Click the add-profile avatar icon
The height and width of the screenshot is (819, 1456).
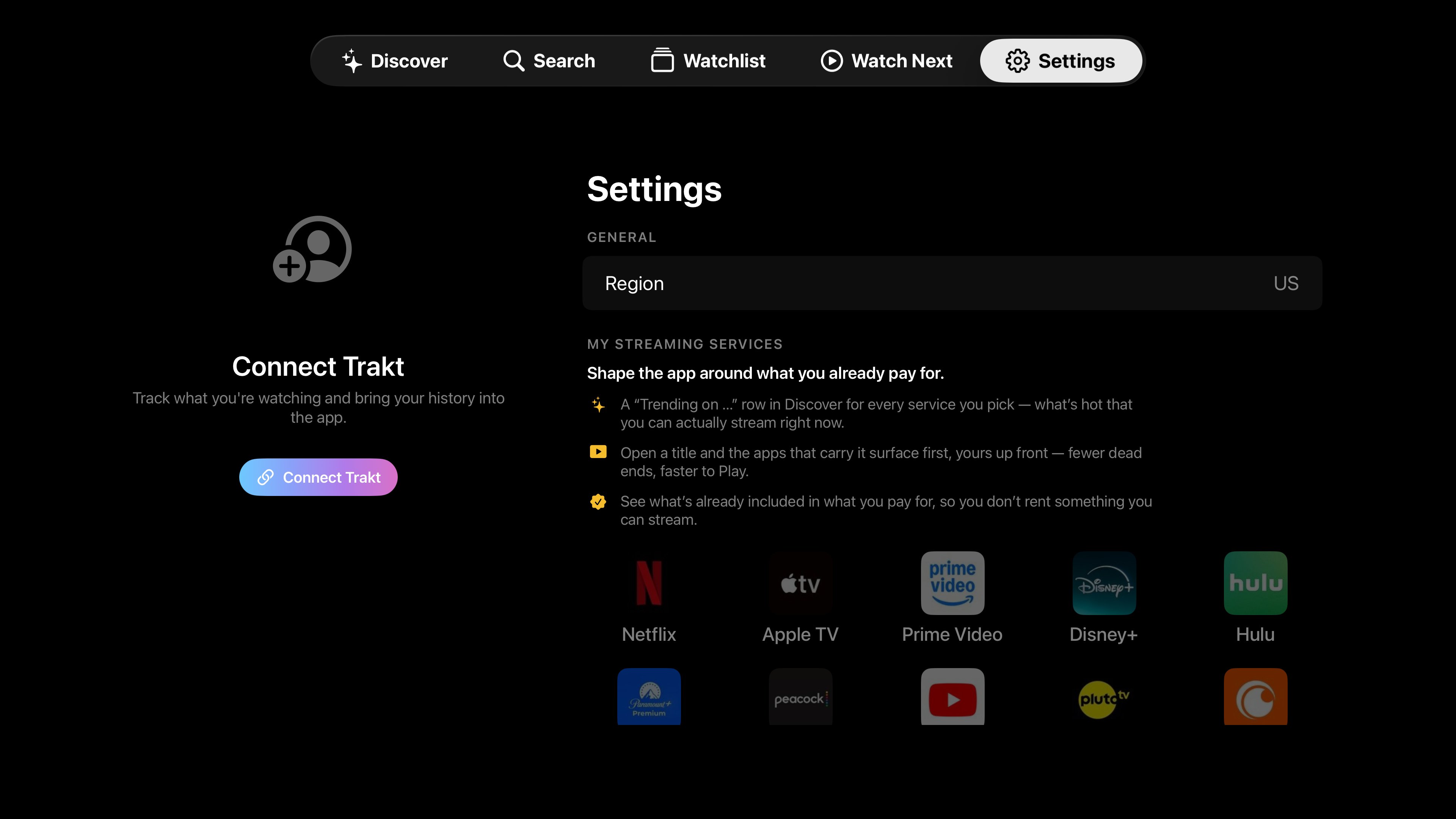[312, 249]
